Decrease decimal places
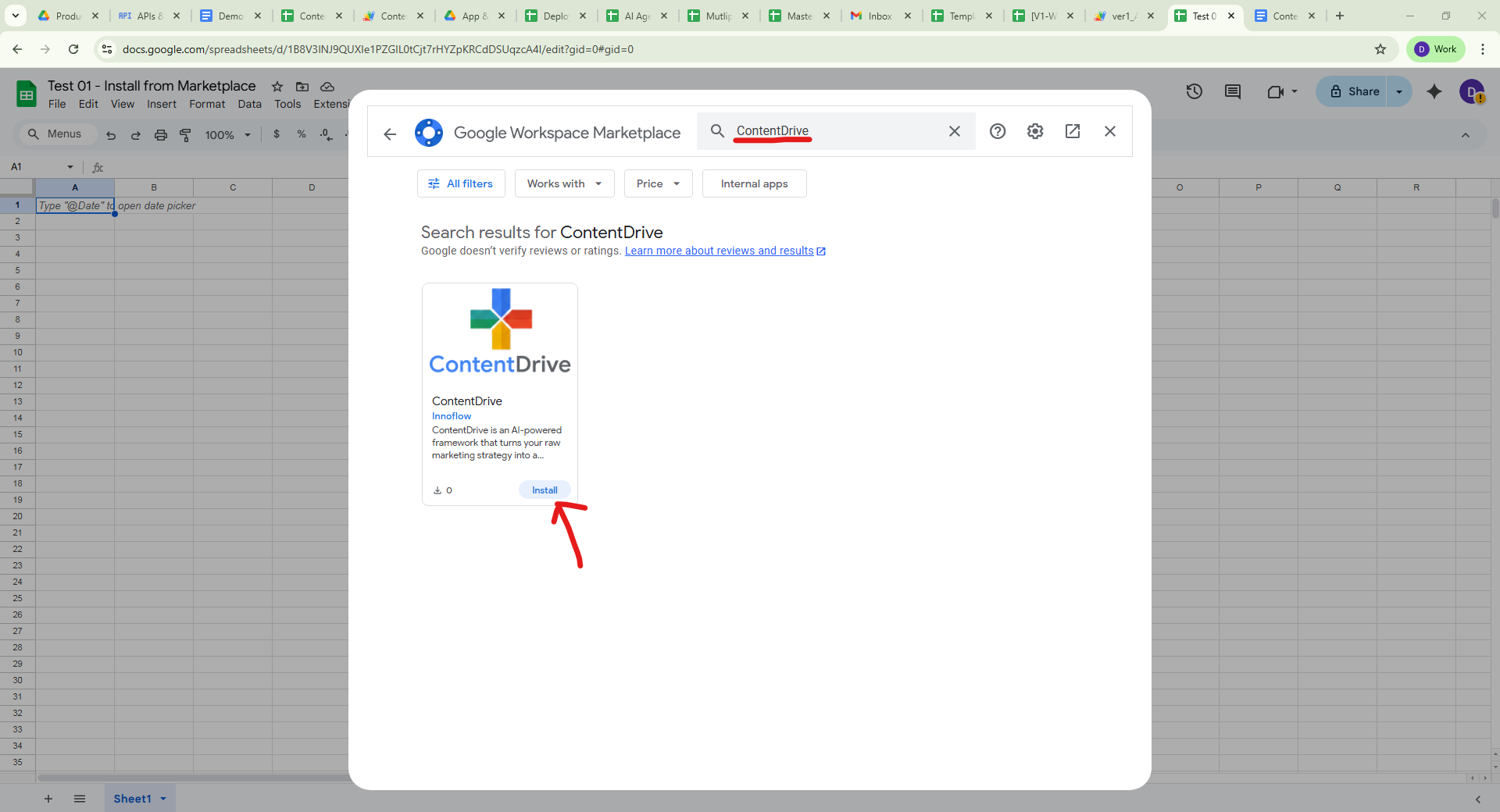1500x812 pixels. click(327, 134)
